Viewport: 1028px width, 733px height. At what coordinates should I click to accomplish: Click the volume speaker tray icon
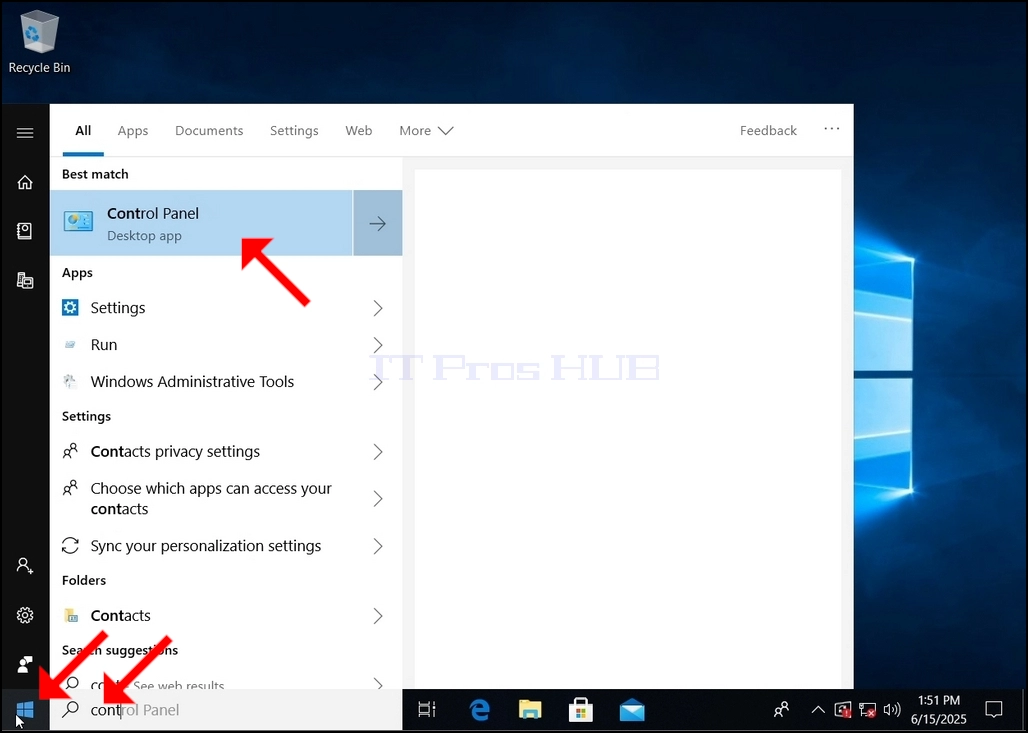(892, 709)
